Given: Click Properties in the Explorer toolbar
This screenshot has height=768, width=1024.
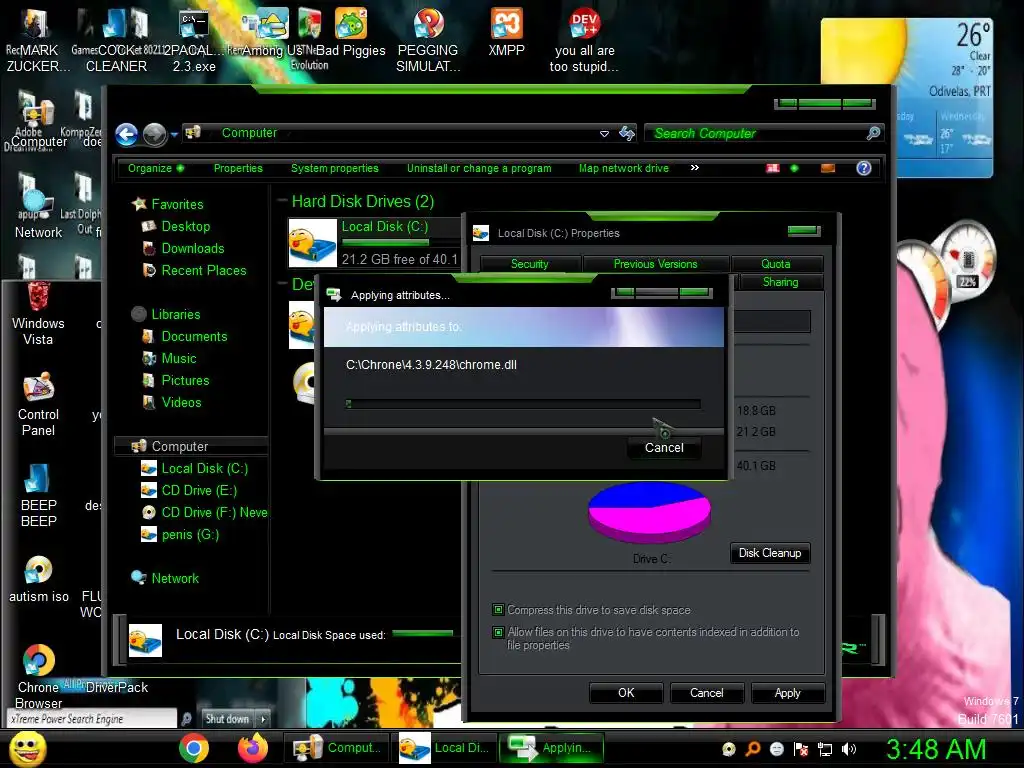Looking at the screenshot, I should click(238, 168).
